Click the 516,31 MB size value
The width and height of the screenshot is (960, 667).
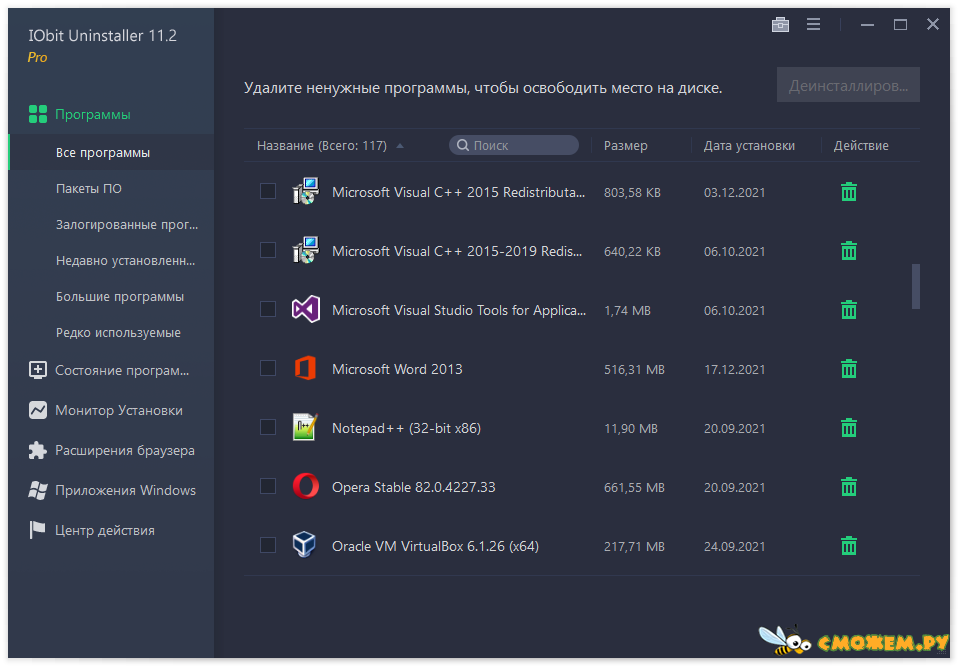click(x=634, y=370)
